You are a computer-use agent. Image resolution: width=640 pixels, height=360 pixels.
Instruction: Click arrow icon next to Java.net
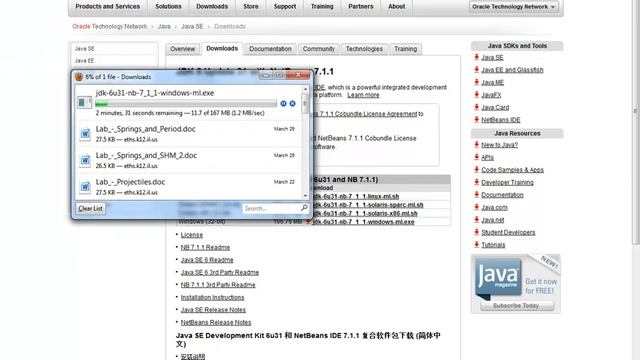tap(476, 220)
